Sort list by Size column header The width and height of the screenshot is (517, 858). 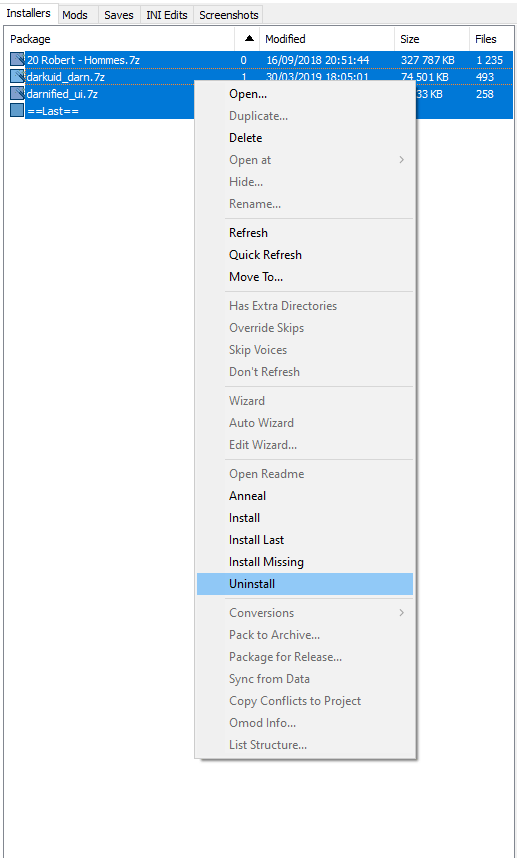pyautogui.click(x=432, y=39)
